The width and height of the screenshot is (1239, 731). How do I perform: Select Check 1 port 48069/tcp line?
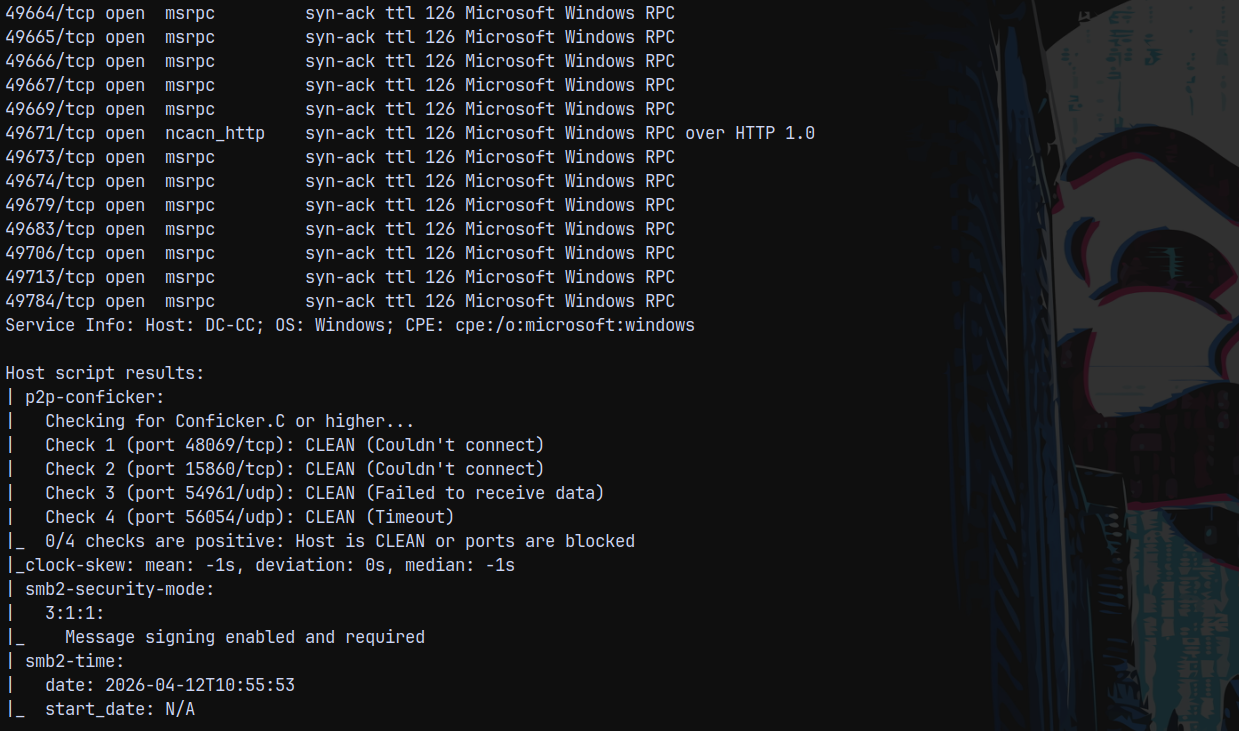294,445
